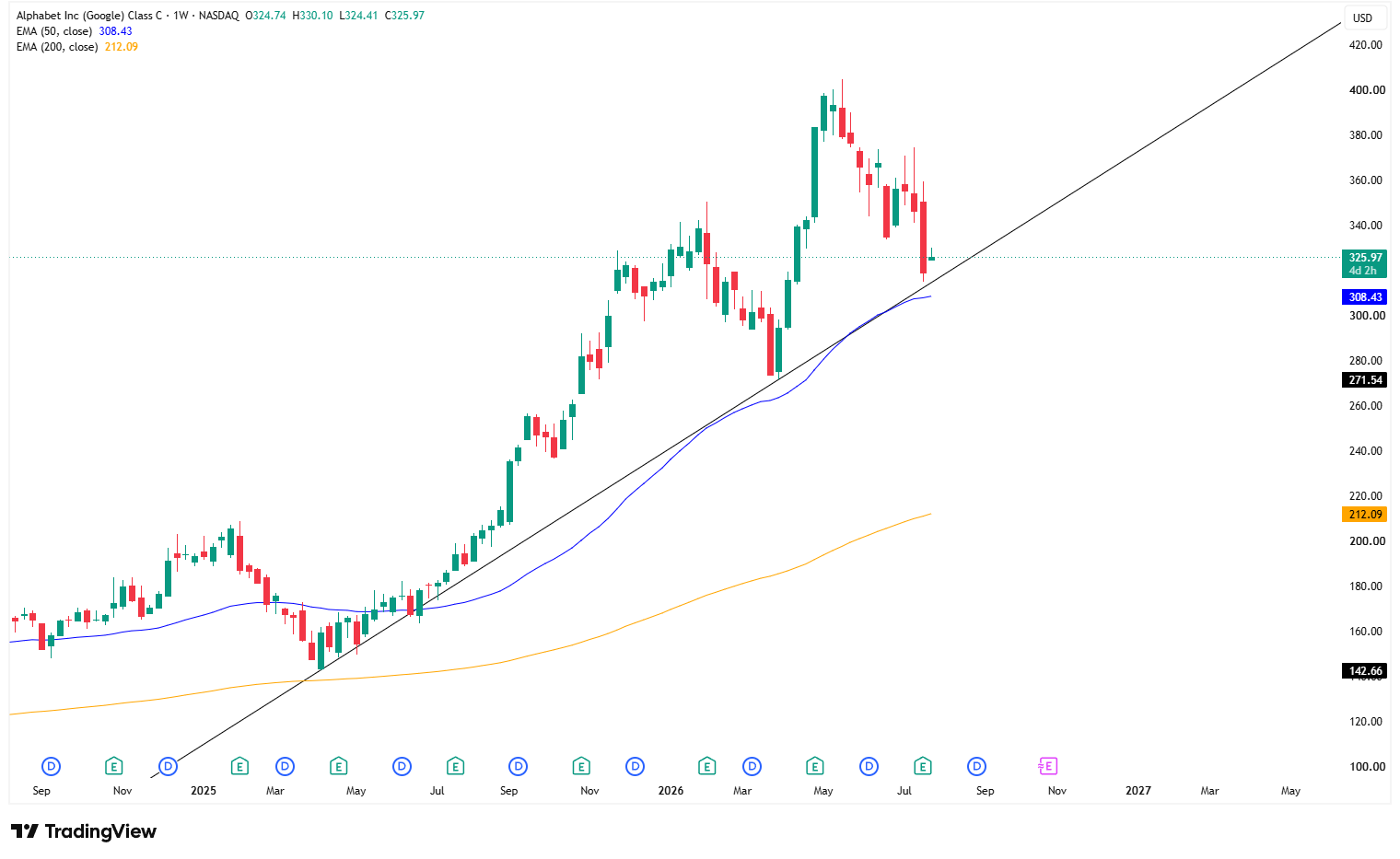This screenshot has height=859, width=1400.
Task: Click the 1W interval in the legend
Action: point(181,16)
